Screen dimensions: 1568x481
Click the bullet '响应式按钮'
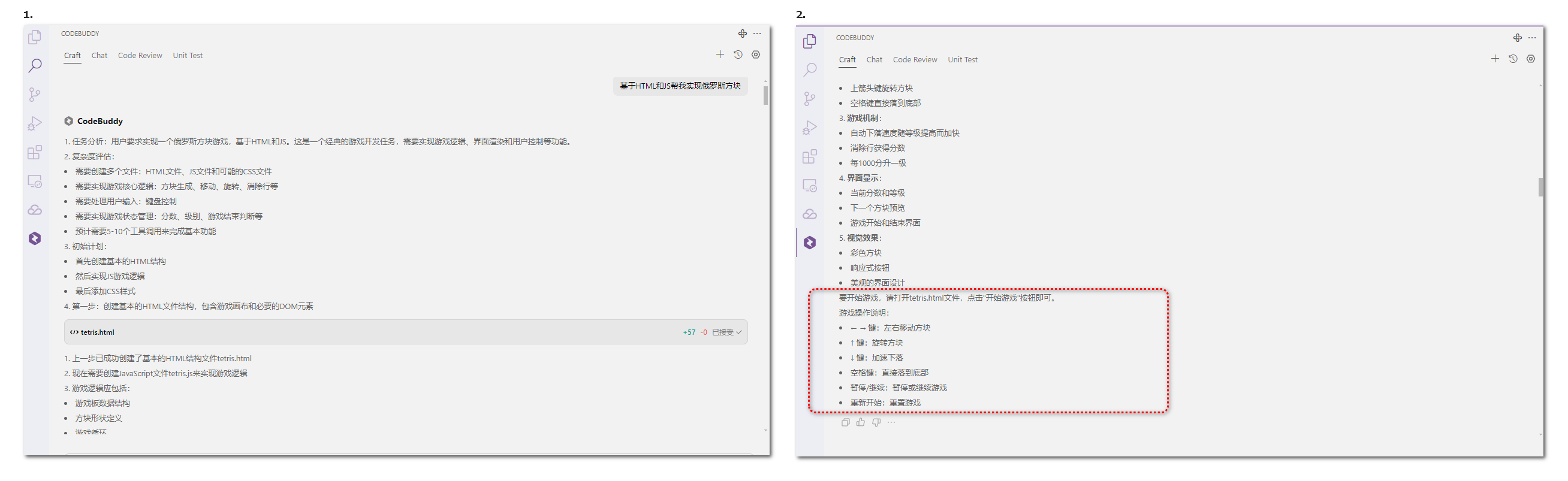click(869, 268)
